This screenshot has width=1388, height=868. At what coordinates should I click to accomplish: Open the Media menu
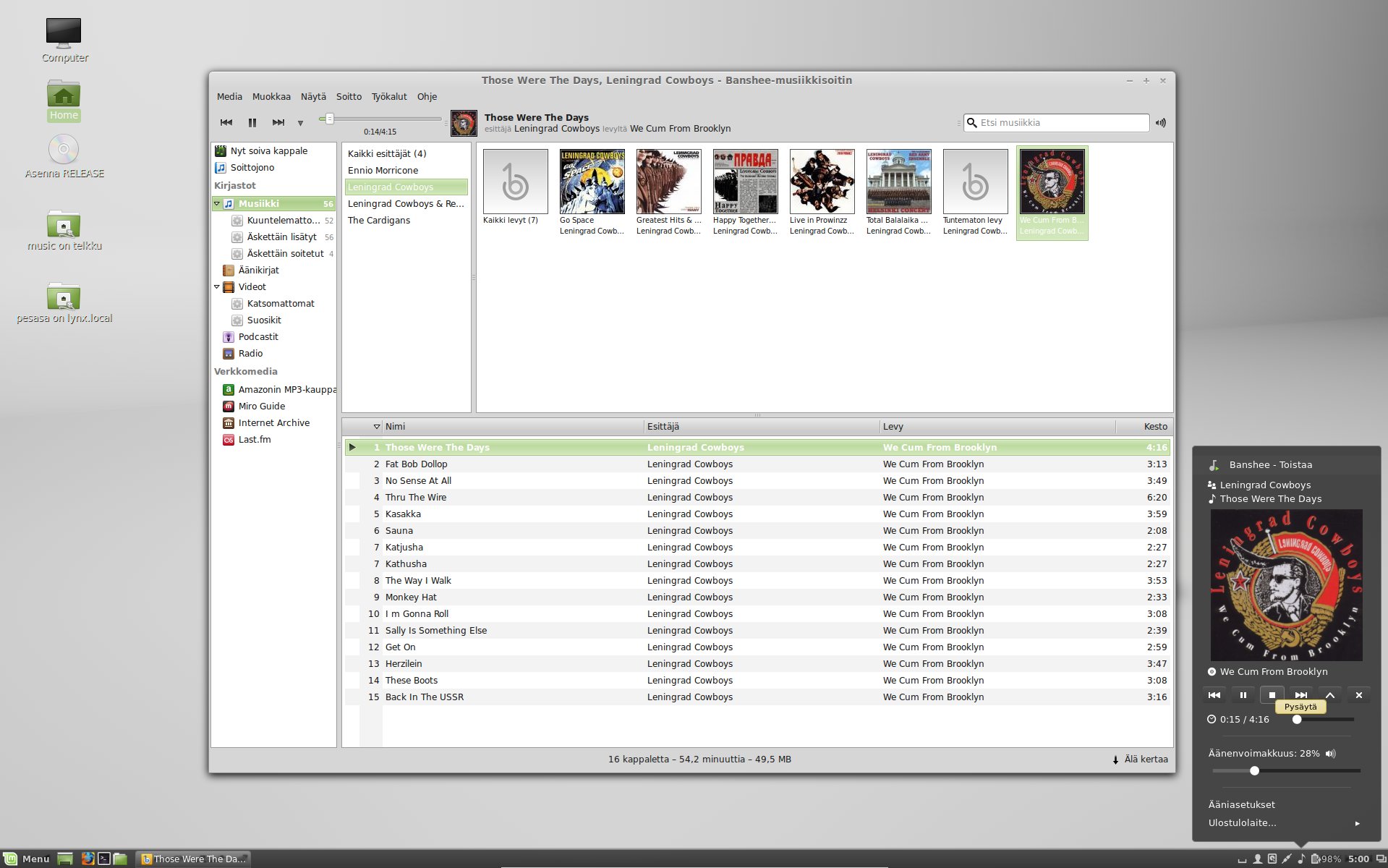click(229, 96)
